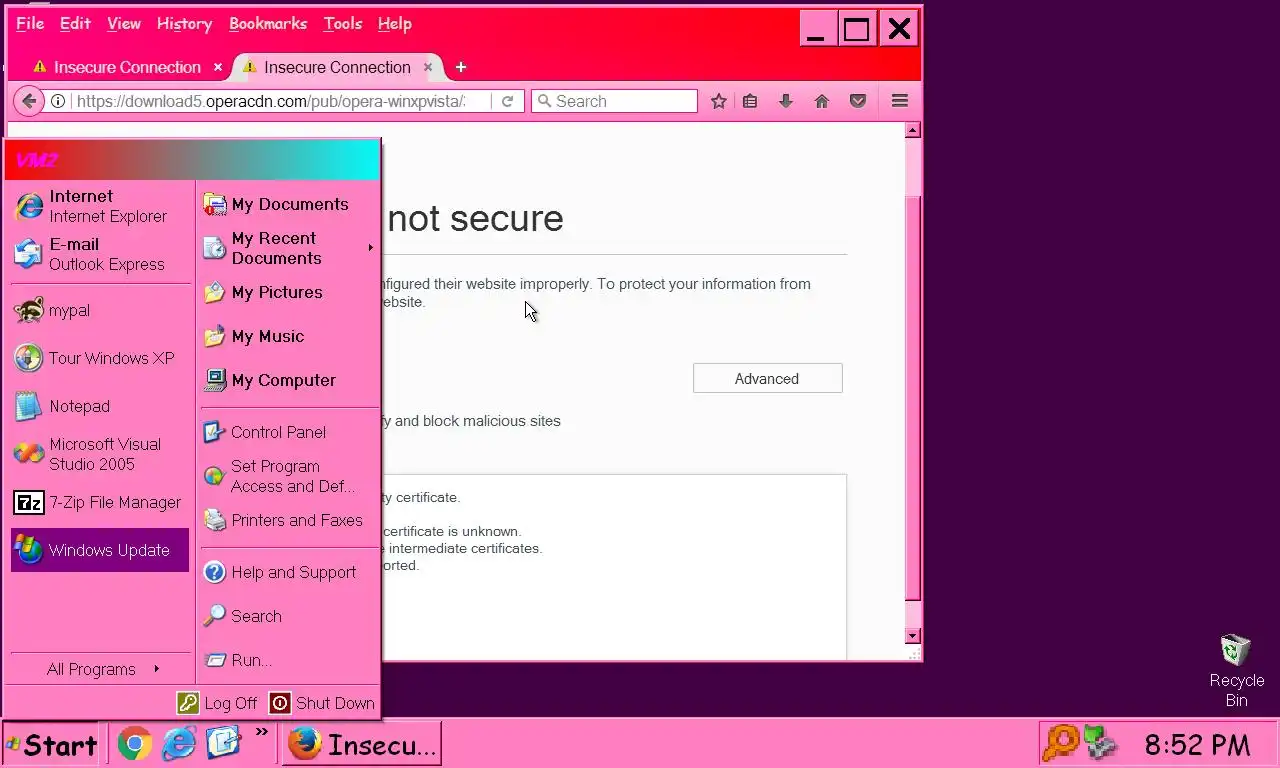
Task: Open Firefox Help menu
Action: [395, 24]
